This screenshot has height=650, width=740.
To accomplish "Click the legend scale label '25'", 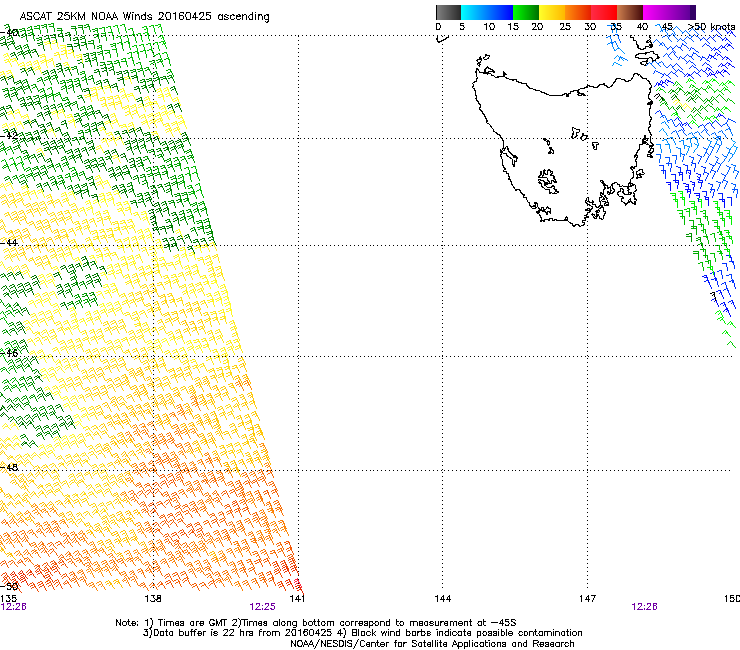I will click(x=565, y=27).
